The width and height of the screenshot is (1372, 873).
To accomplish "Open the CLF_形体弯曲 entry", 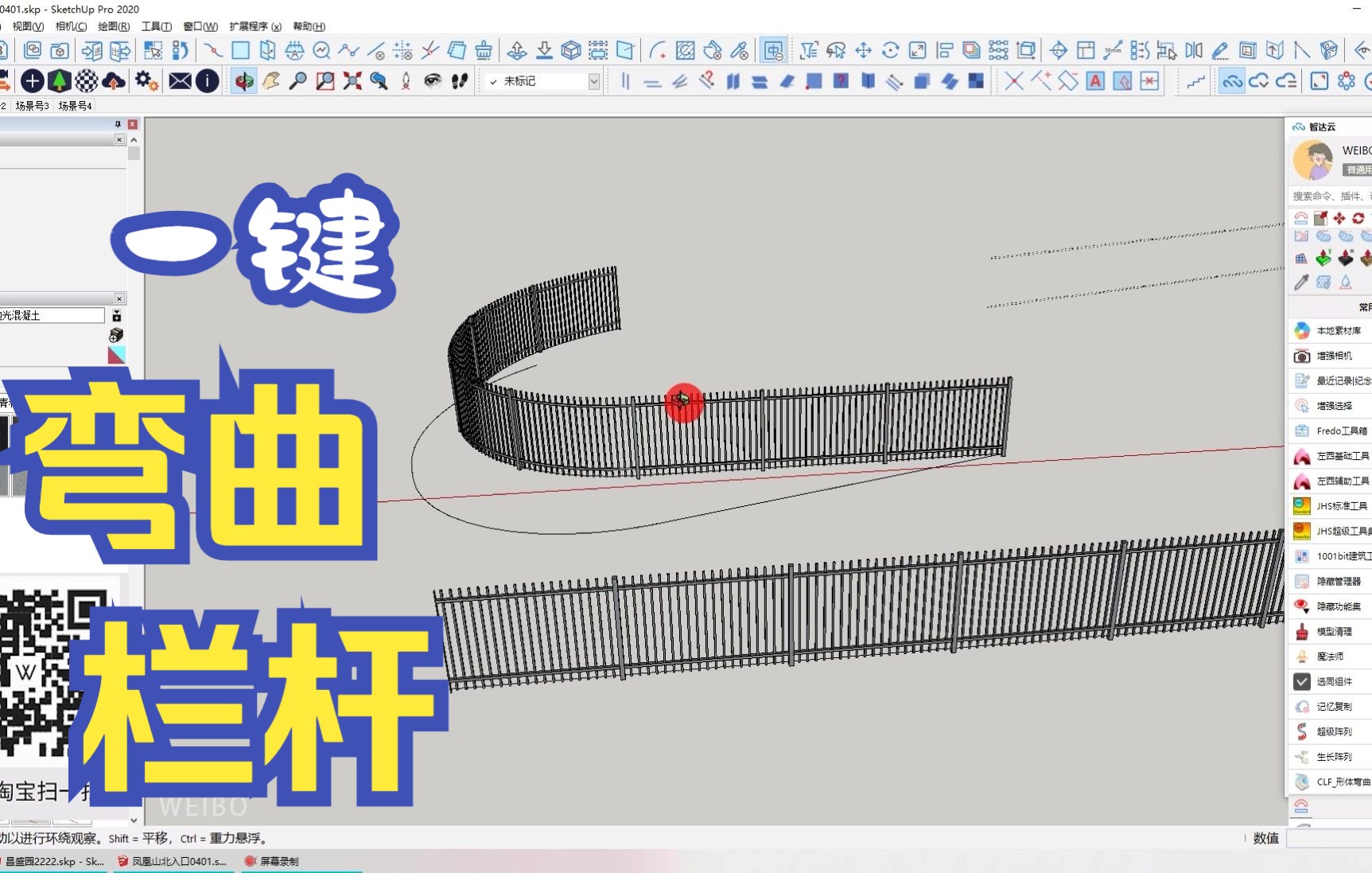I will (1330, 781).
